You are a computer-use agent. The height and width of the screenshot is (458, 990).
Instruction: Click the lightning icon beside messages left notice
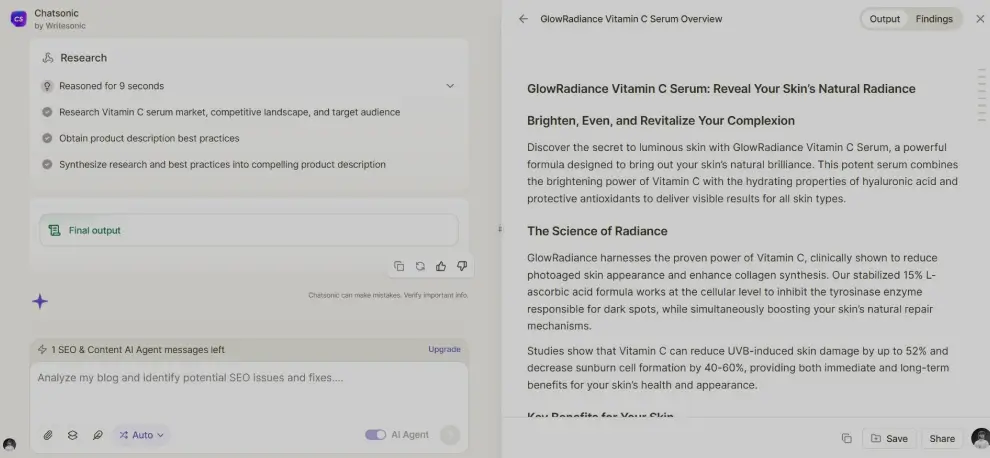pyautogui.click(x=42, y=349)
